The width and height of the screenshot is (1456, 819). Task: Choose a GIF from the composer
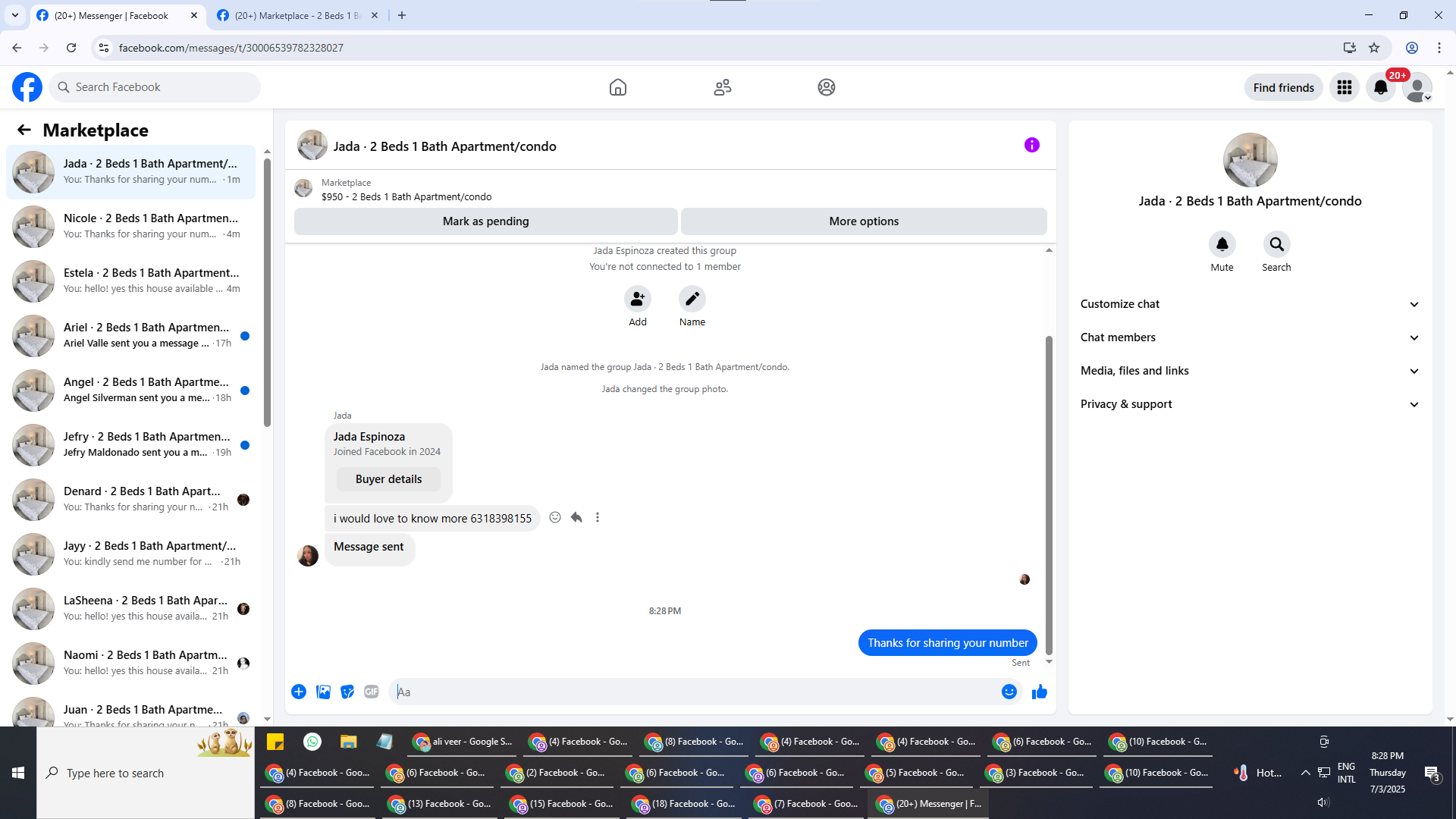[371, 692]
